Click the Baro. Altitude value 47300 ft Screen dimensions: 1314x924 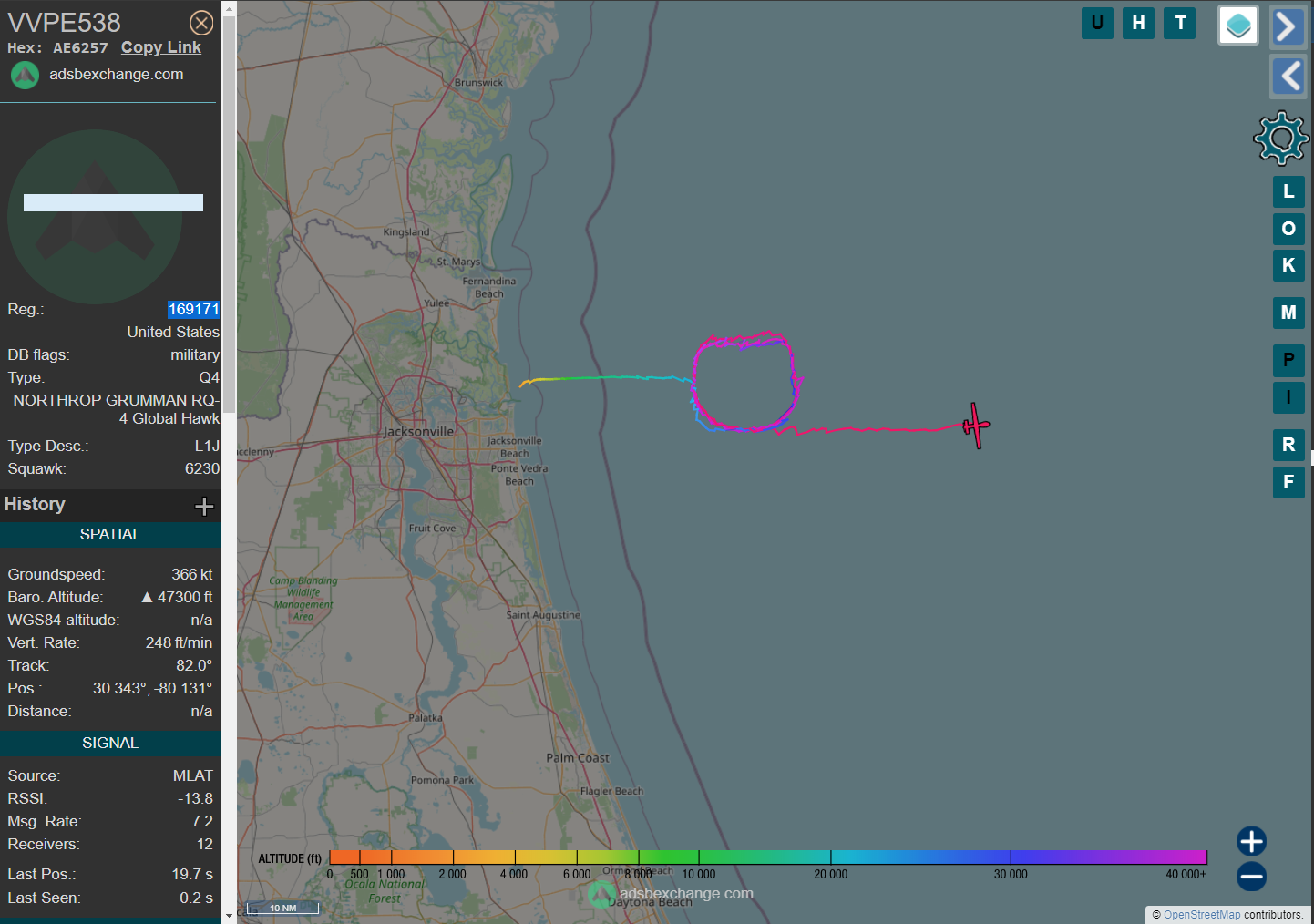pyautogui.click(x=185, y=597)
